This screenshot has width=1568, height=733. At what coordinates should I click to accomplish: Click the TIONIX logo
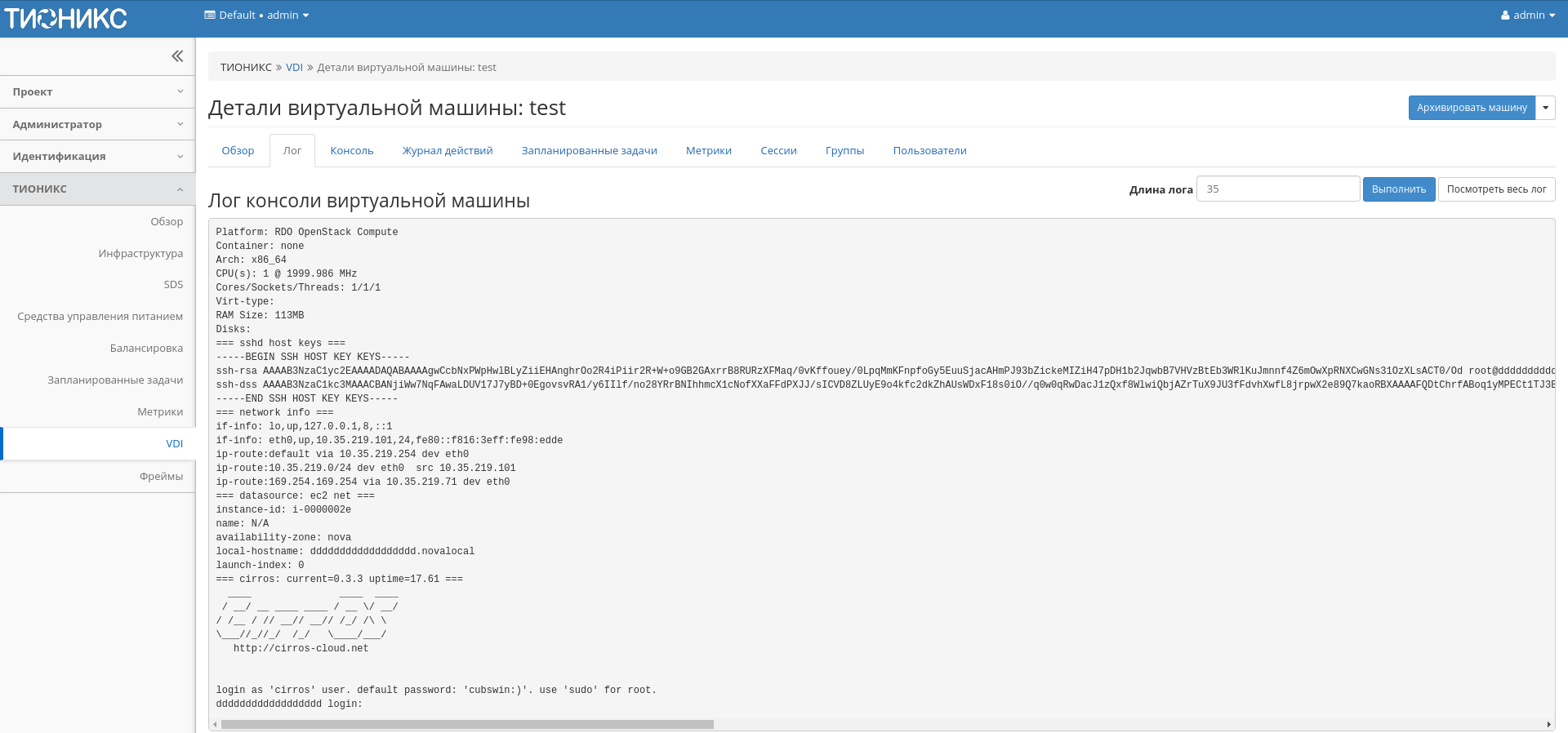click(65, 18)
